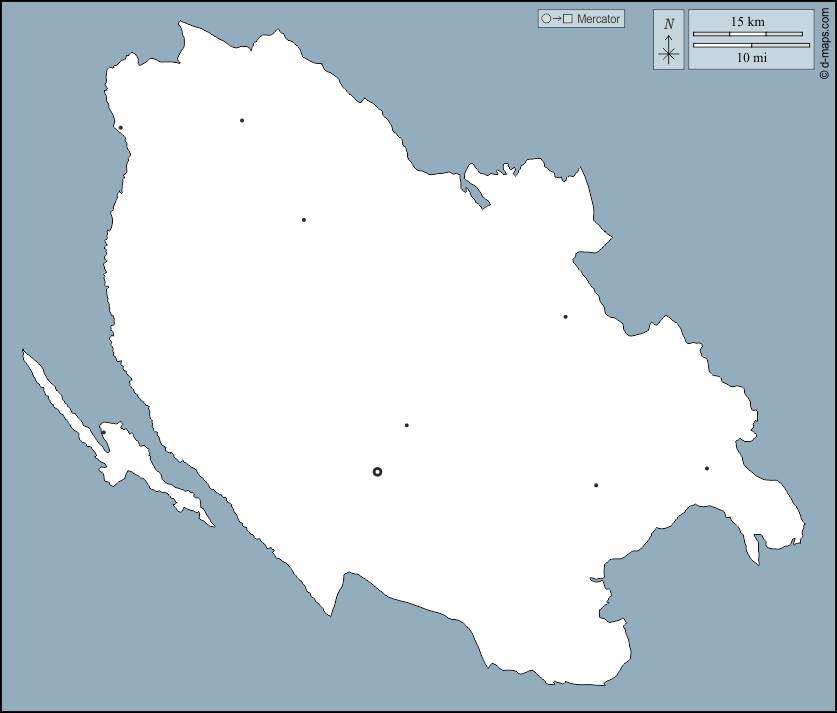Click the town dot on the small western island
This screenshot has height=713, width=837.
pyautogui.click(x=103, y=432)
